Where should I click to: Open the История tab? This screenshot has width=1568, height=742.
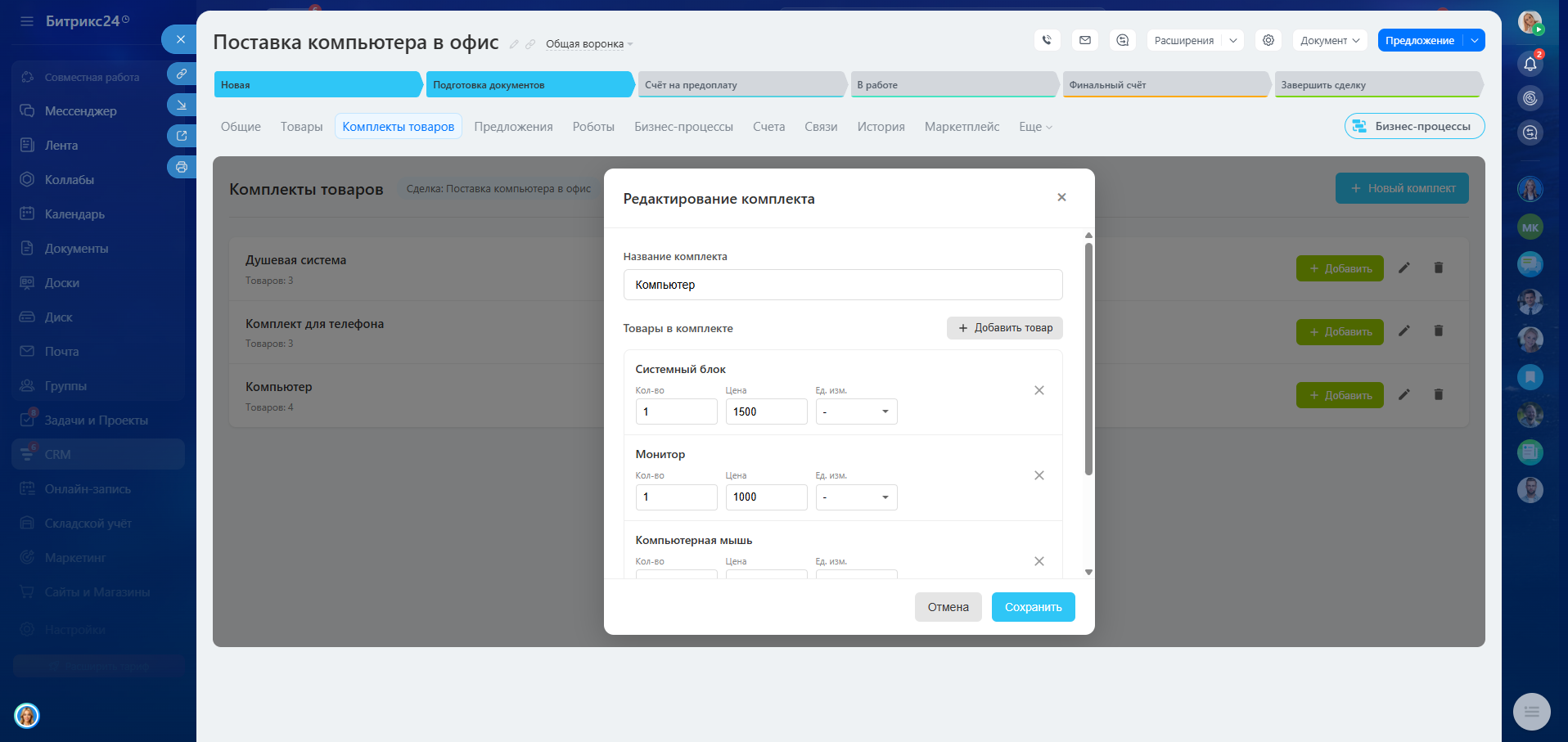pos(881,127)
